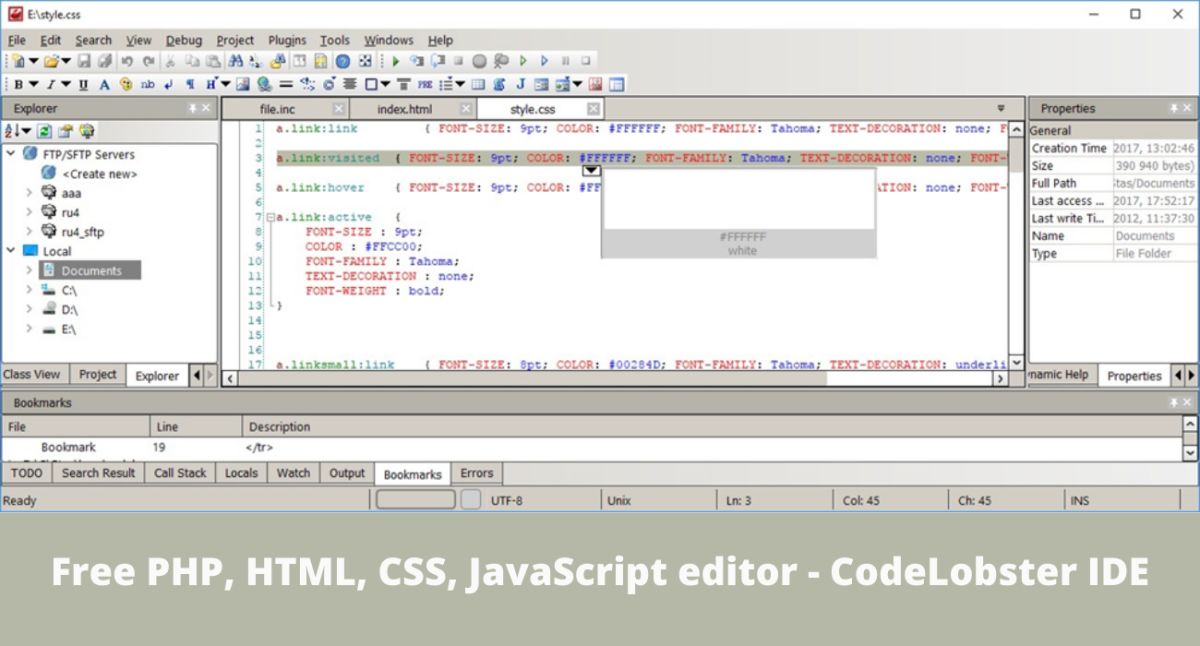1200x646 pixels.
Task: Start debugging with the green Run arrow
Action: 396,61
